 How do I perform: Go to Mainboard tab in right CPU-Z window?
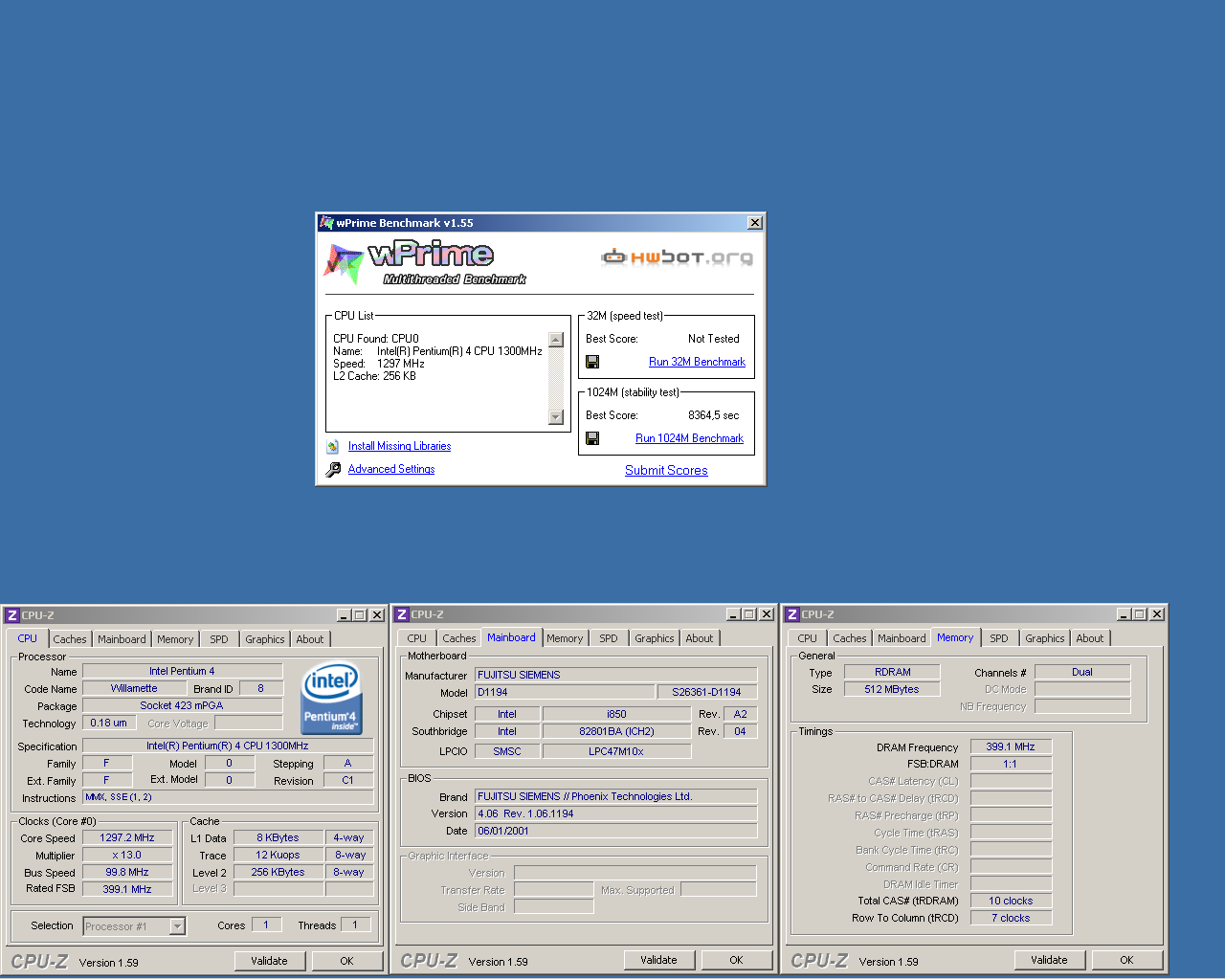pyautogui.click(x=902, y=638)
